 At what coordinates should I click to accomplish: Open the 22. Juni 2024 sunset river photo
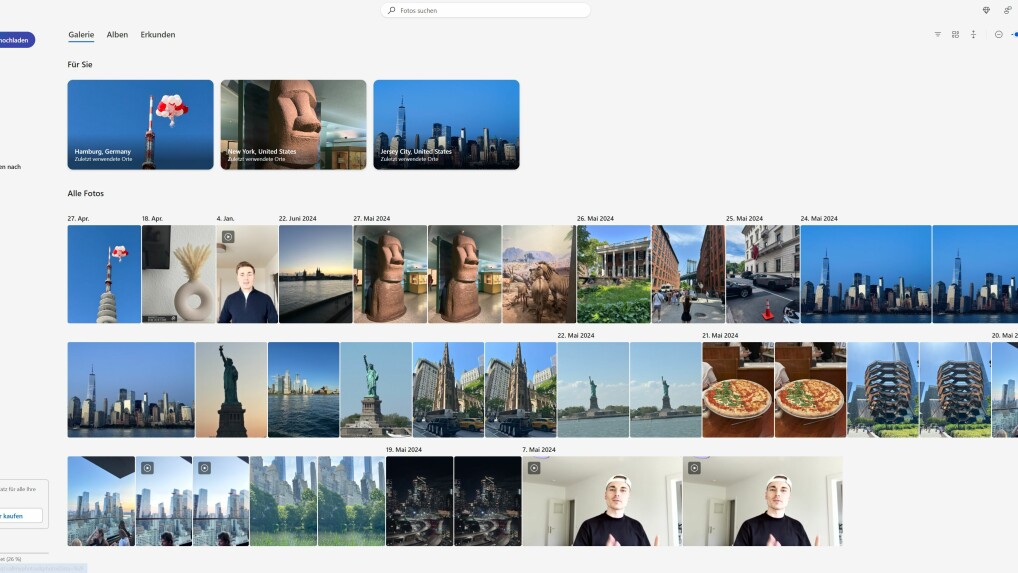click(x=316, y=274)
